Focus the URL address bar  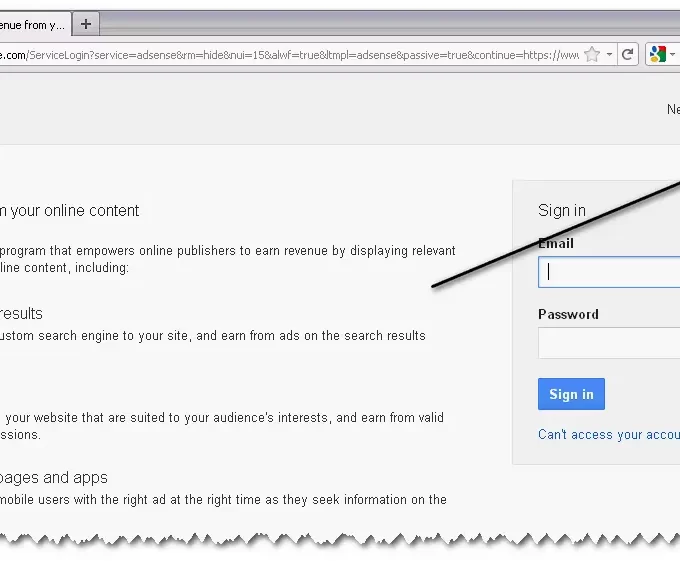click(x=289, y=55)
